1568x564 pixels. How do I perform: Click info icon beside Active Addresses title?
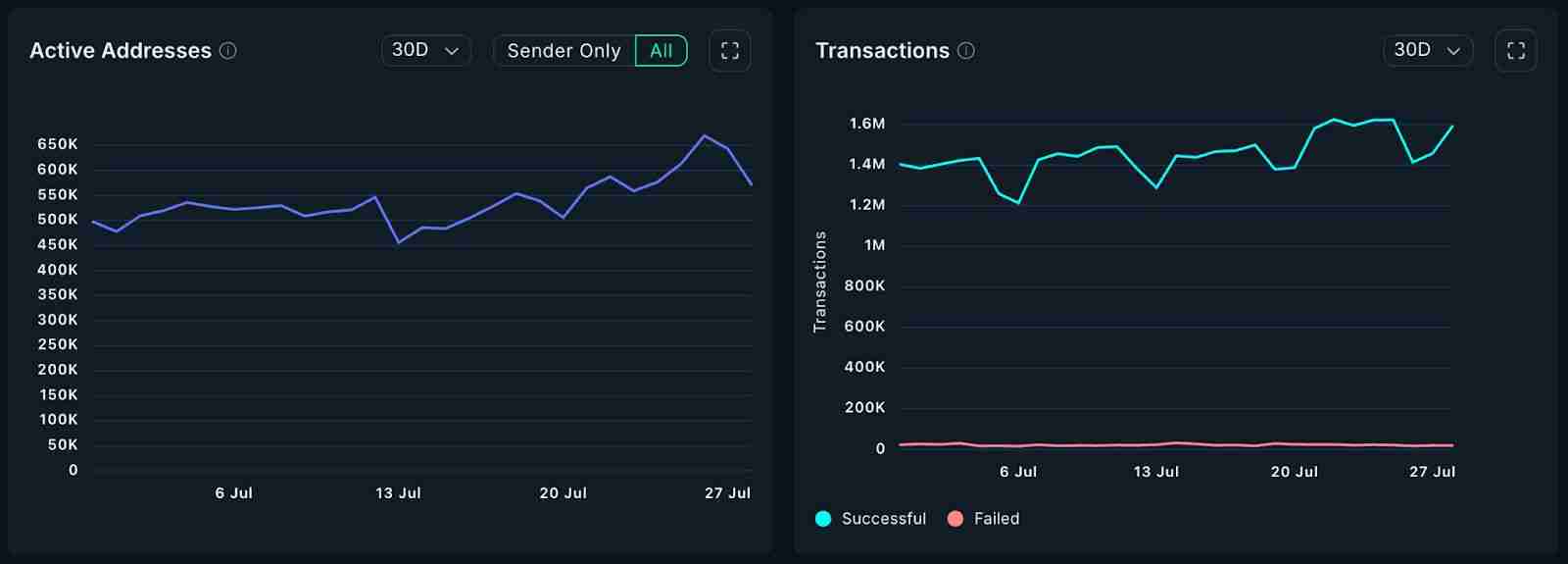pos(228,51)
